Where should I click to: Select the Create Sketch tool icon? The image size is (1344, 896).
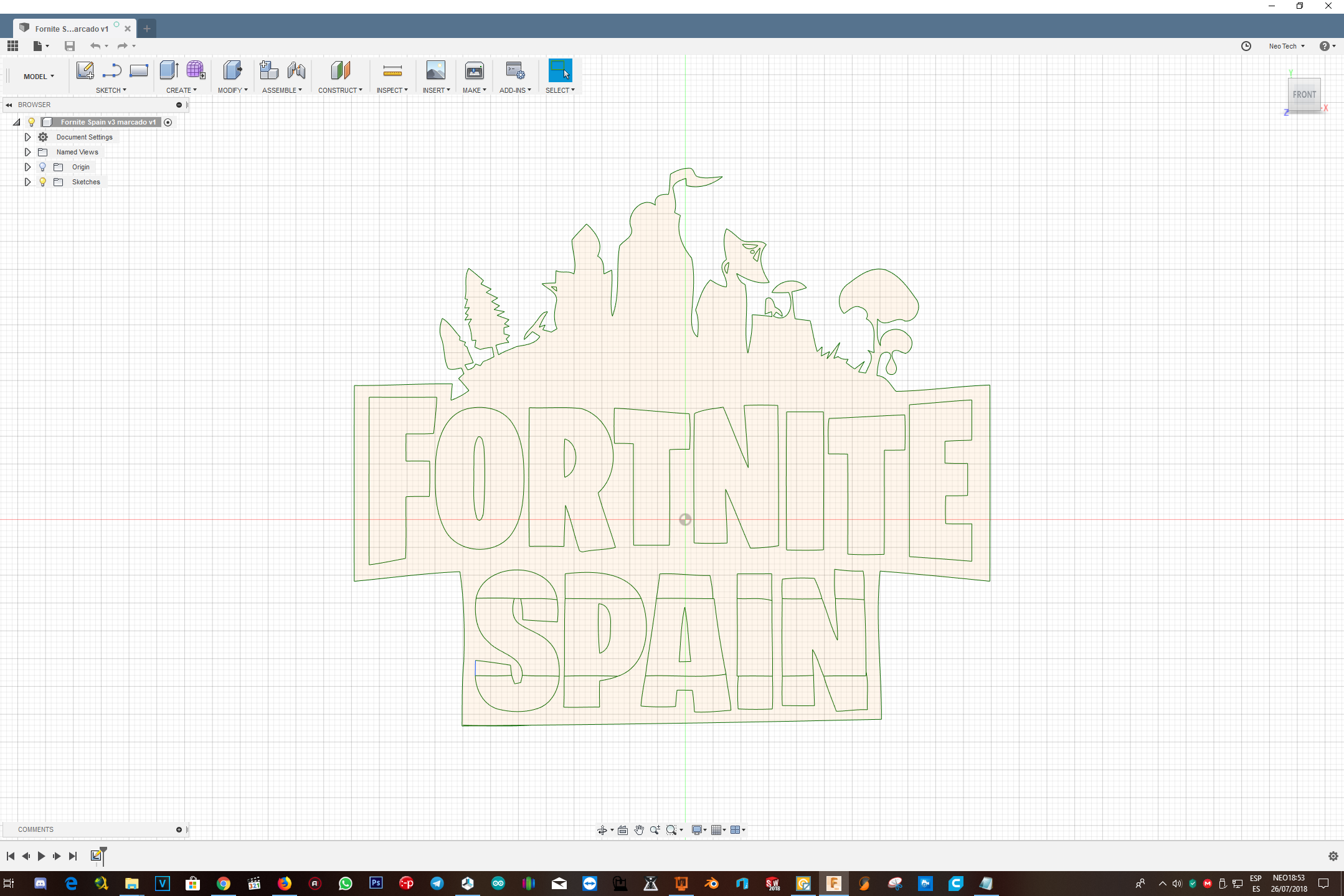point(85,70)
